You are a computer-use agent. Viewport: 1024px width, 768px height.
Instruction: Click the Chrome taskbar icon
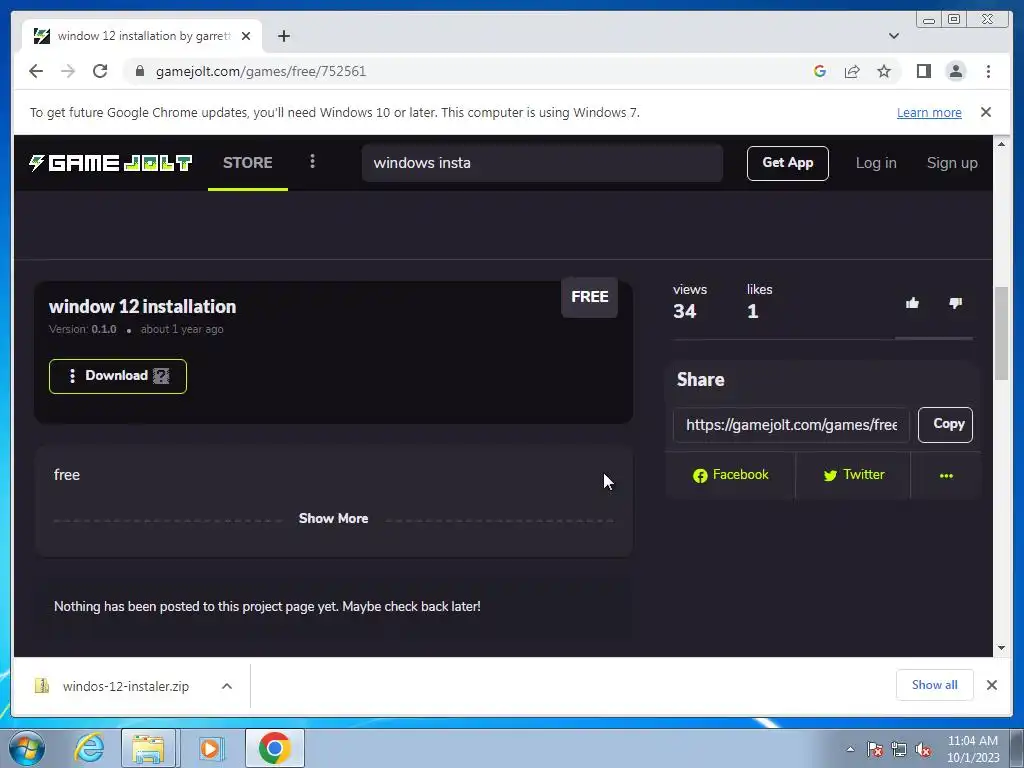(x=275, y=748)
